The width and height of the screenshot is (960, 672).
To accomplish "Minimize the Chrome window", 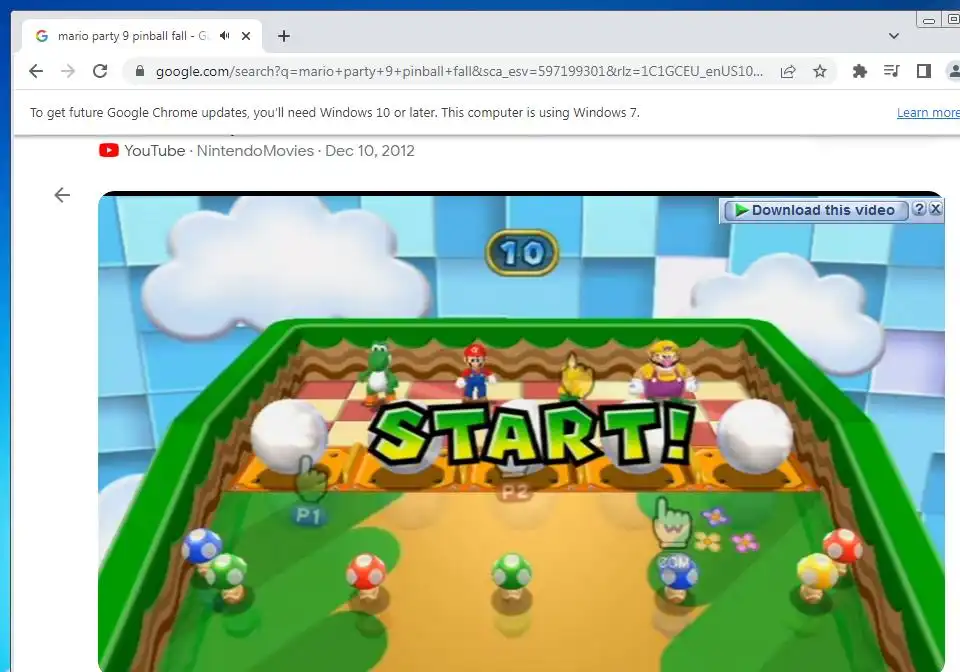I will pos(929,20).
